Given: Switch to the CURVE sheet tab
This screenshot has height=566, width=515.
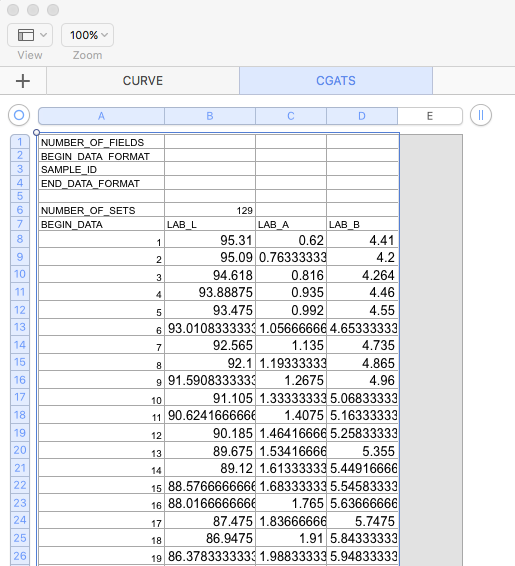Looking at the screenshot, I should click(x=143, y=81).
